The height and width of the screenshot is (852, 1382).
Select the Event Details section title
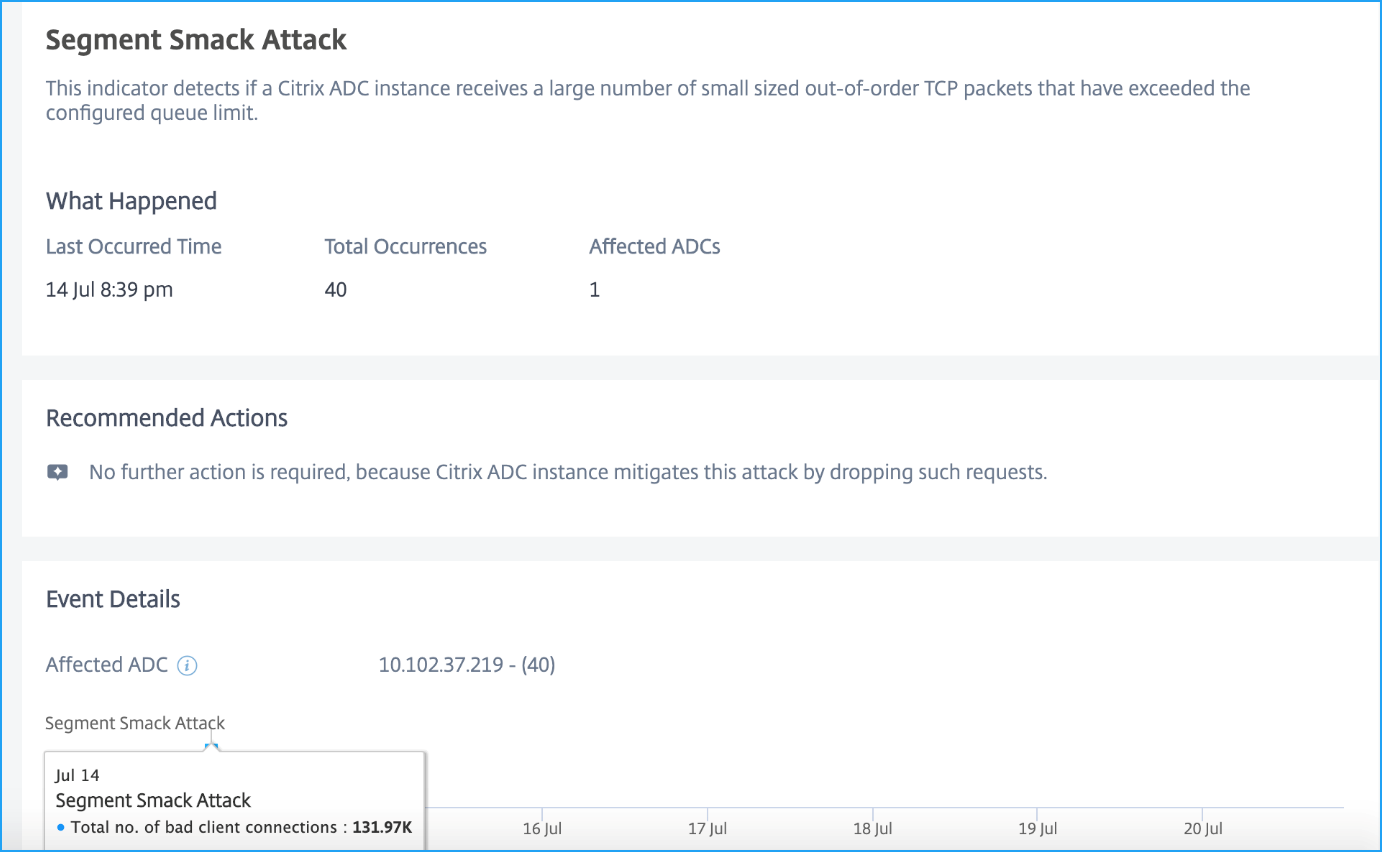point(113,600)
